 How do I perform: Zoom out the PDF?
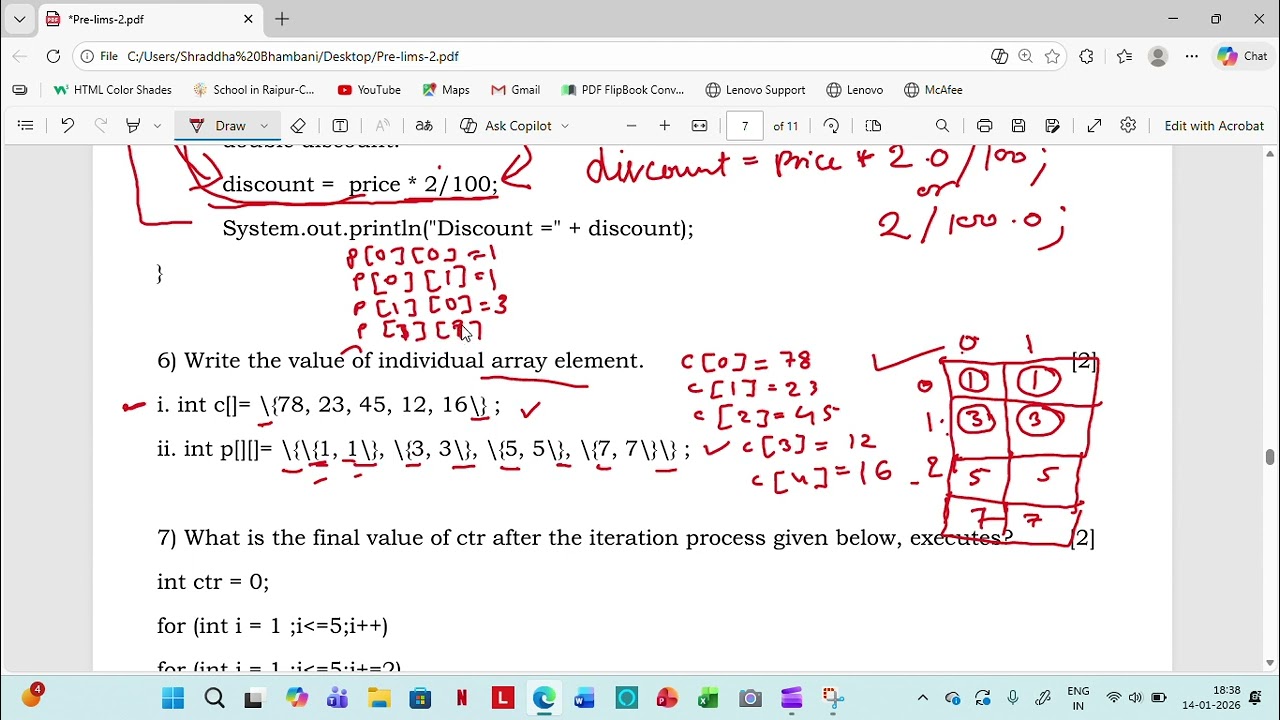click(x=631, y=126)
